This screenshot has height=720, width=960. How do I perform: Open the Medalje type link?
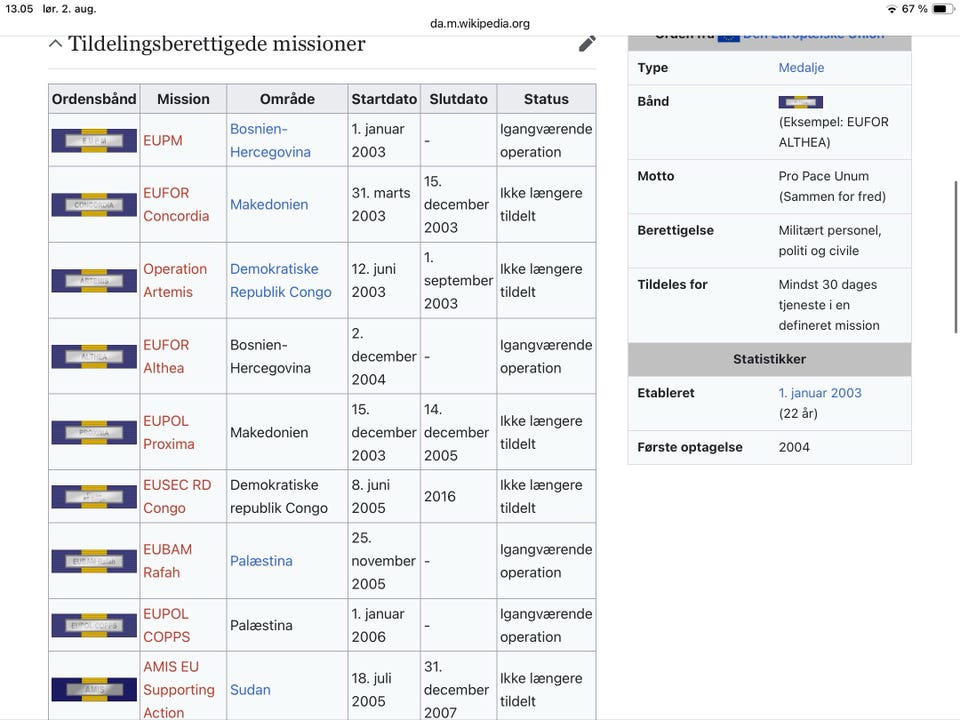(x=801, y=68)
